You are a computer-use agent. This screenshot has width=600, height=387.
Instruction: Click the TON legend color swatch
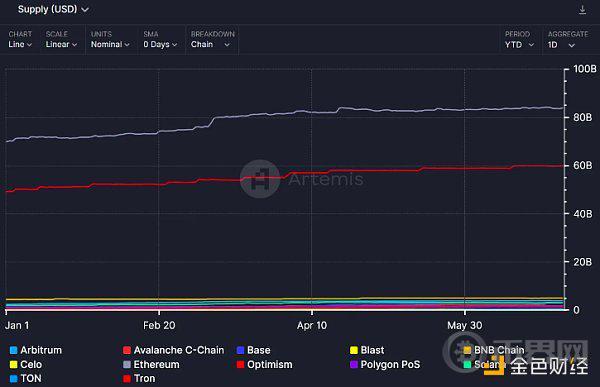(13, 379)
